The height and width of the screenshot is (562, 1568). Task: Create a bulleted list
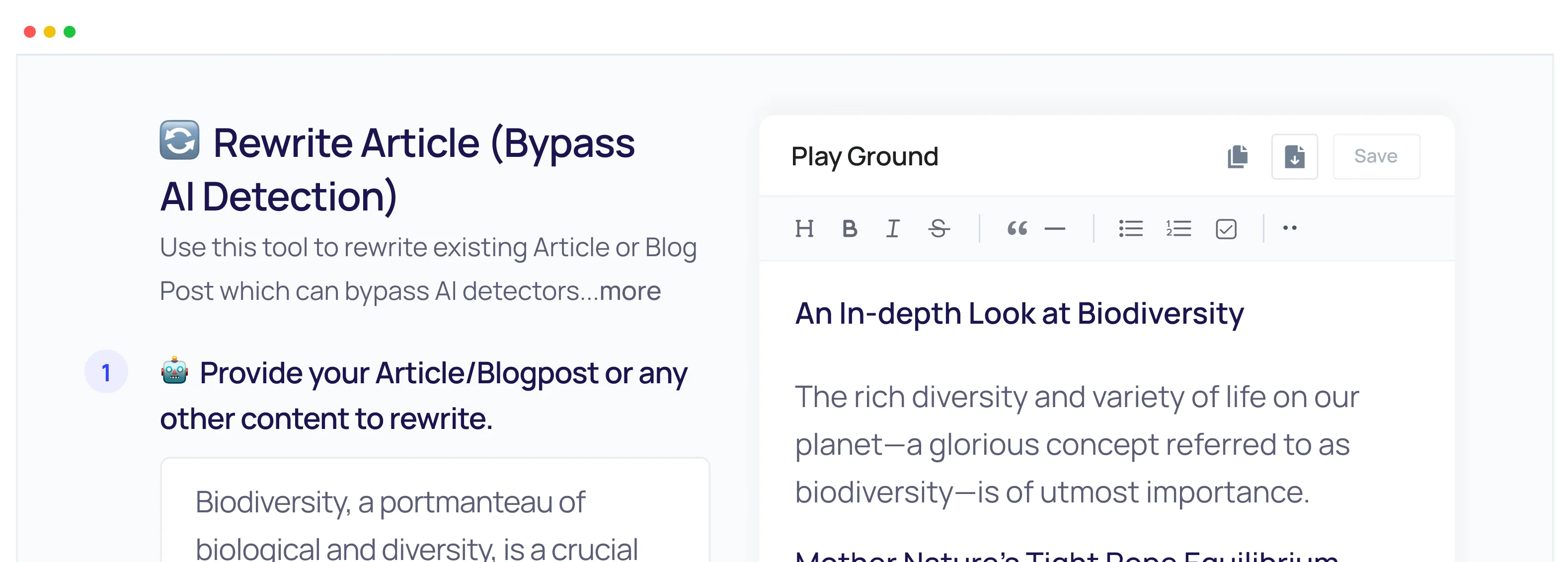1130,228
